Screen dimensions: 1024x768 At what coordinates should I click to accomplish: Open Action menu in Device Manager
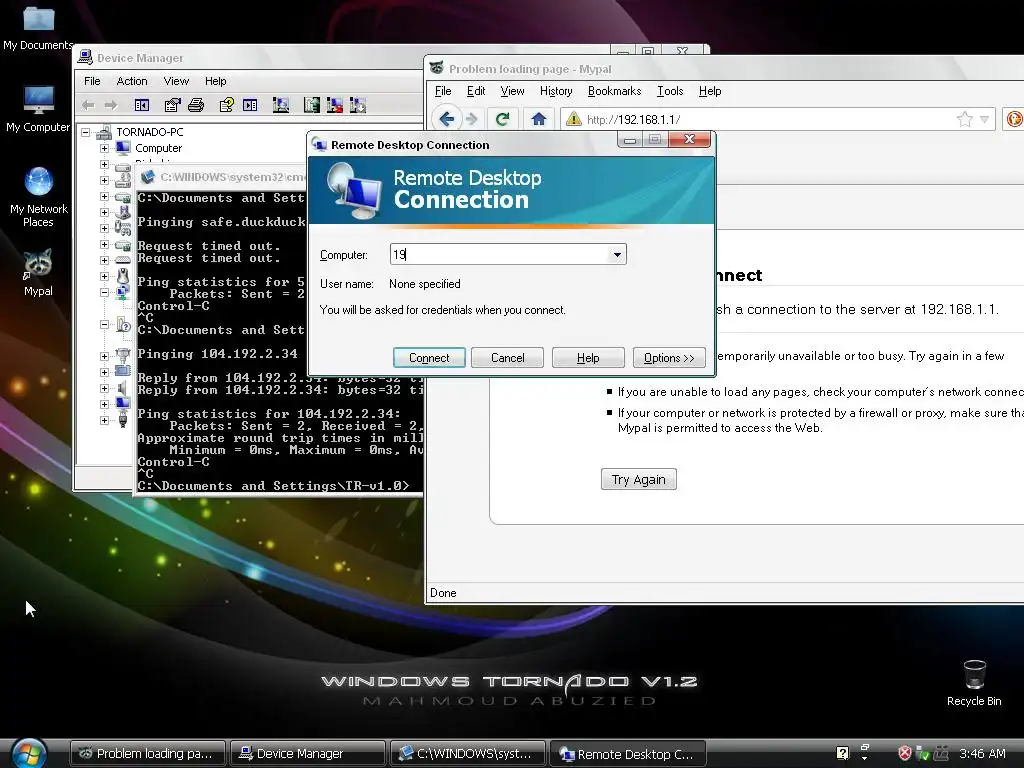pyautogui.click(x=132, y=81)
